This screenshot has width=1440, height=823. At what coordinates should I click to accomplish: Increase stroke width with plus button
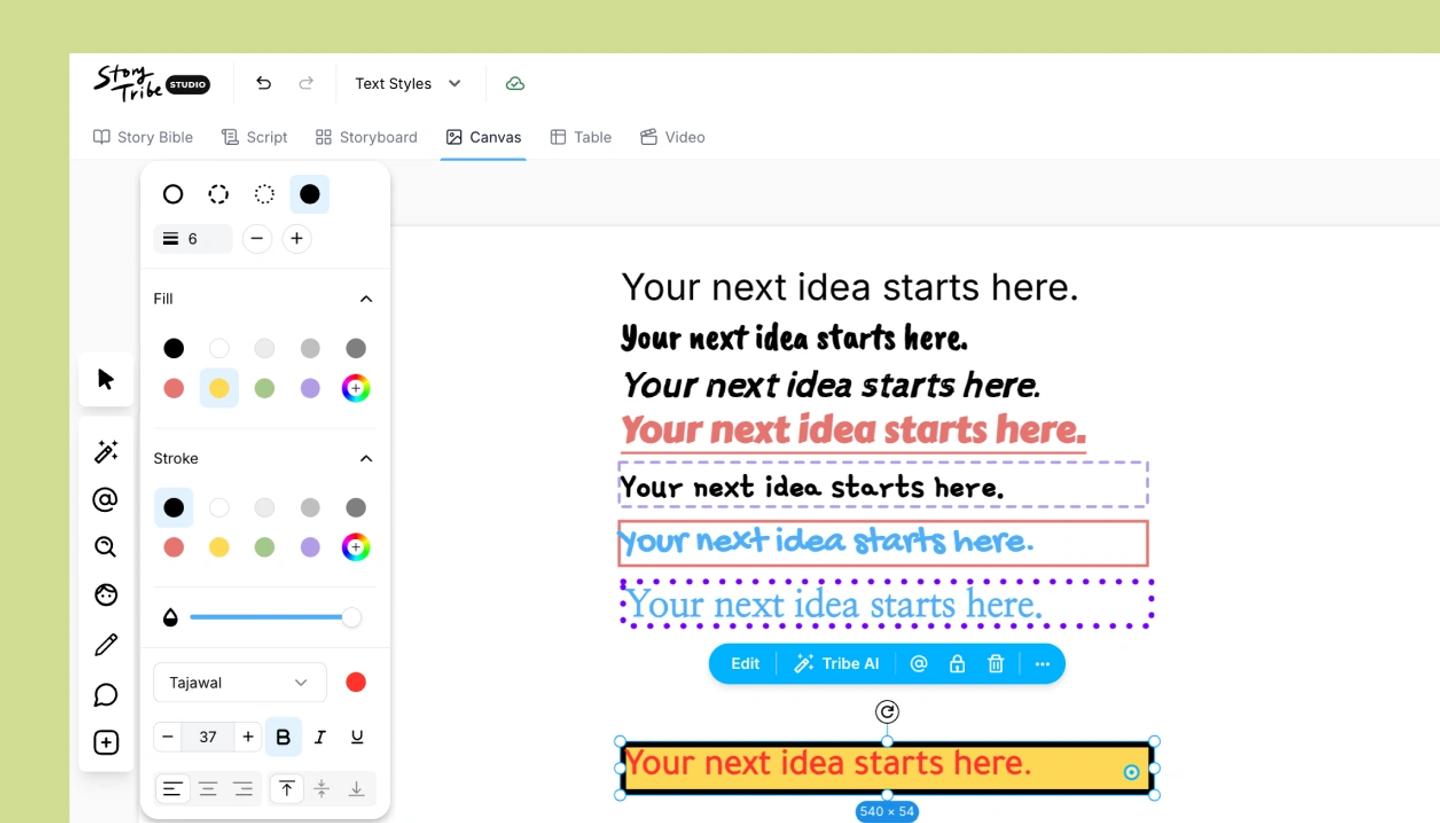tap(296, 238)
